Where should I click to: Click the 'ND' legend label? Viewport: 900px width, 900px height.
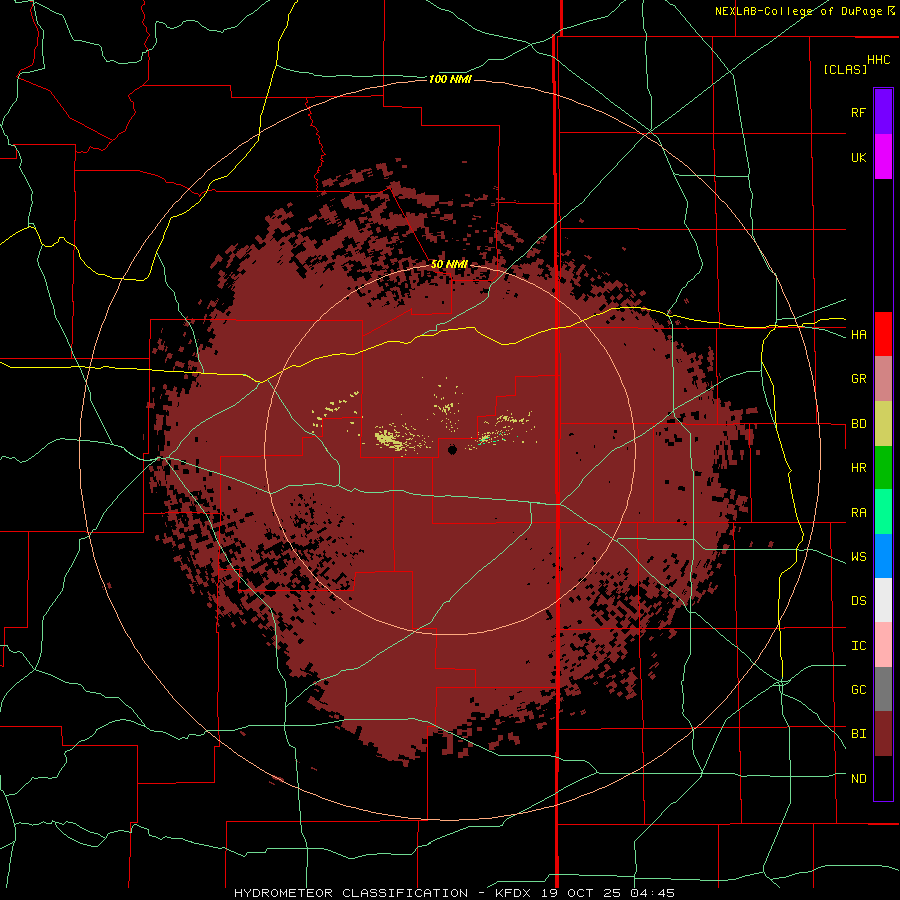click(858, 779)
